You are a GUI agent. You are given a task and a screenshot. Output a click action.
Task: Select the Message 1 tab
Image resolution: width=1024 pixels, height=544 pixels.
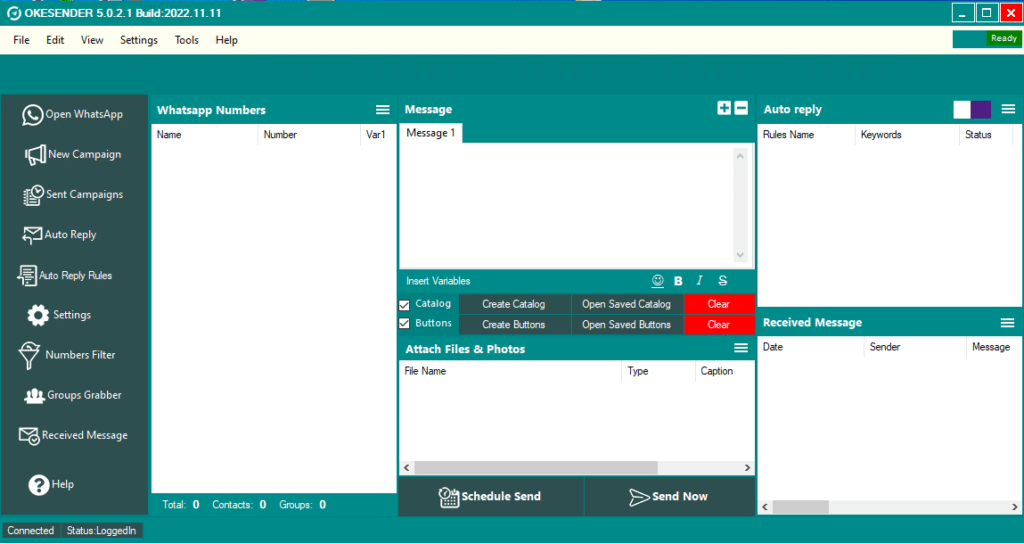[430, 133]
